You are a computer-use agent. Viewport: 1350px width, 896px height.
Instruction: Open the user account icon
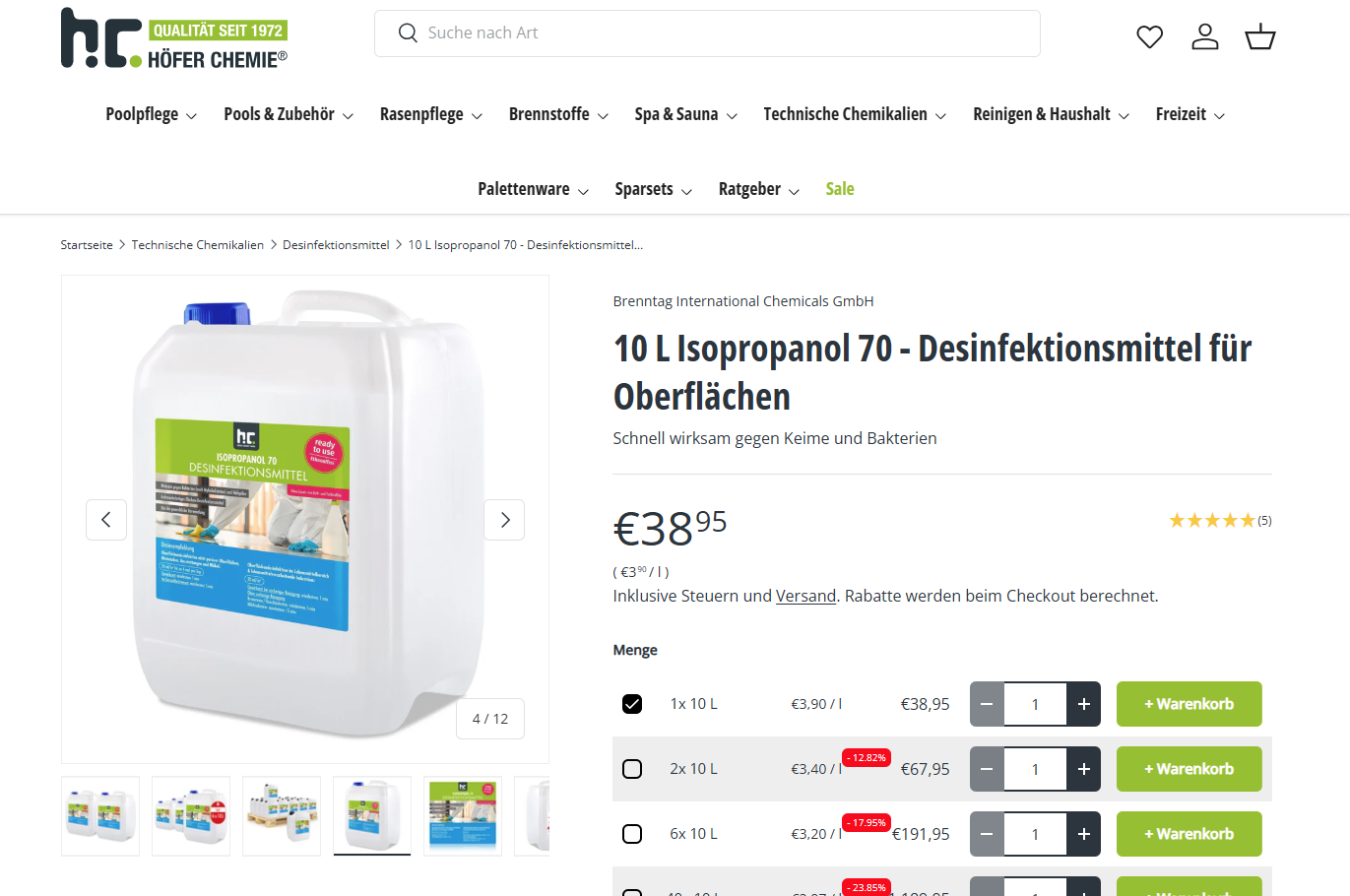[x=1205, y=37]
